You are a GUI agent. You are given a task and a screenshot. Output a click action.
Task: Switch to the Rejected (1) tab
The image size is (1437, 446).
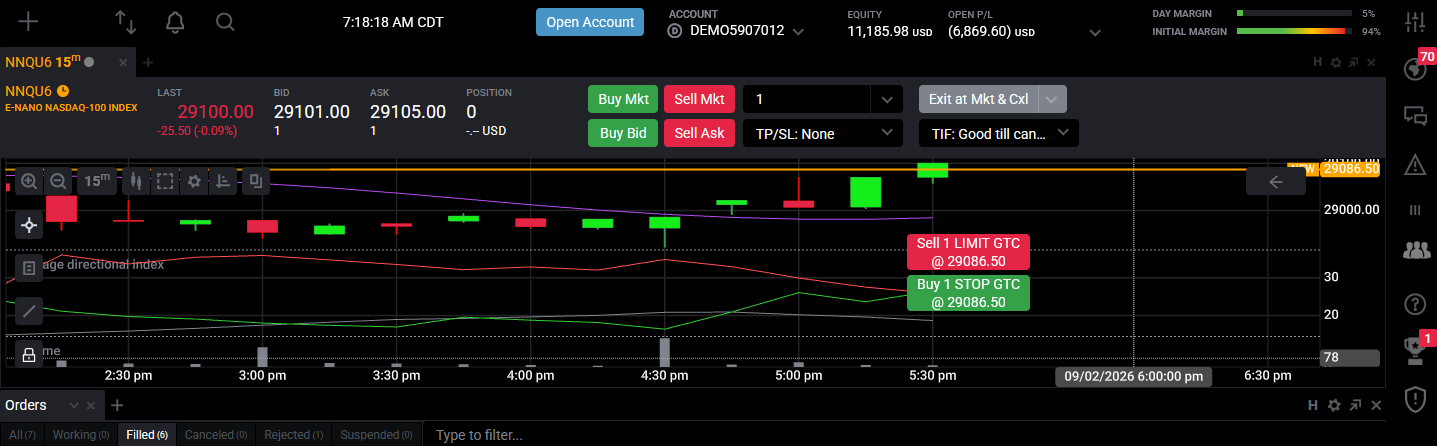click(294, 435)
